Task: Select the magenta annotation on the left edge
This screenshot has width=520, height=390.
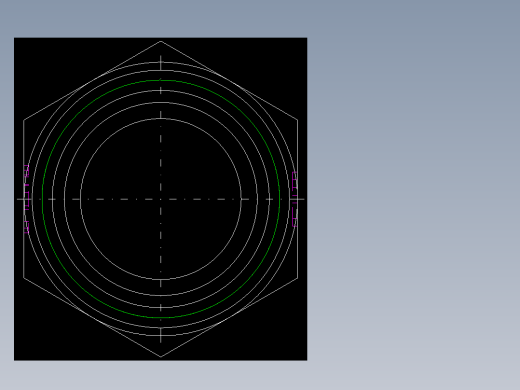Action: (26, 199)
